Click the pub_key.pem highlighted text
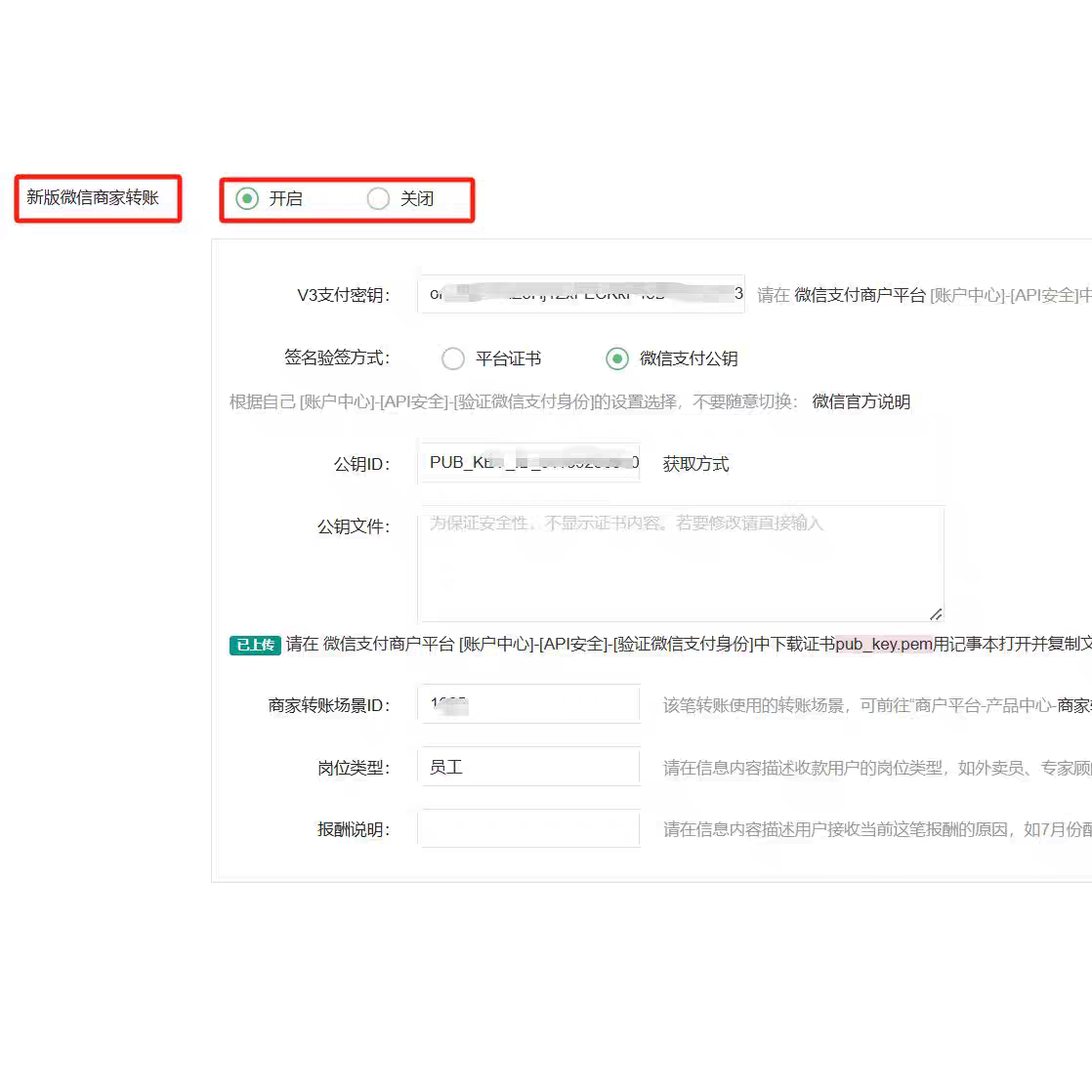 pos(884,645)
